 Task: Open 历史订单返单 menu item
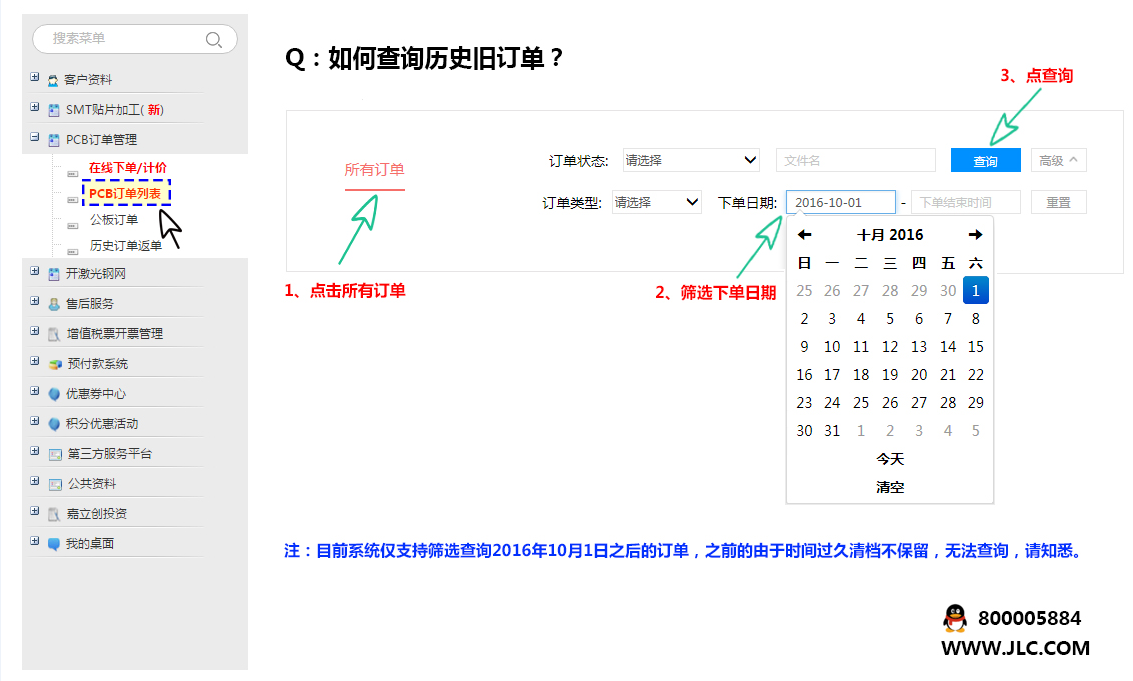coord(126,245)
